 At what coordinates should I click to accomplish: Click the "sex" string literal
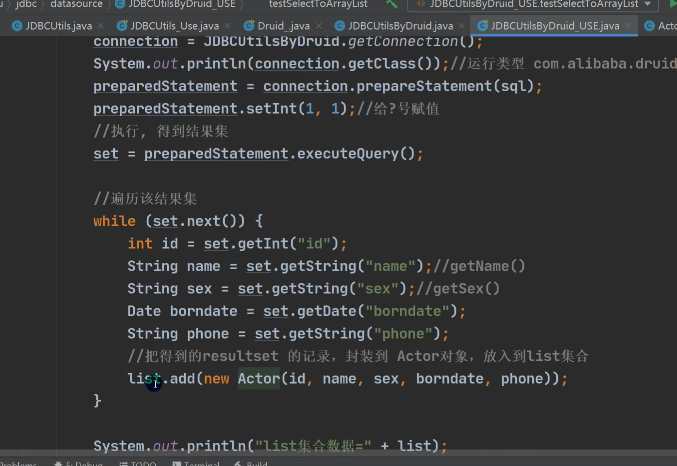pyautogui.click(x=377, y=288)
